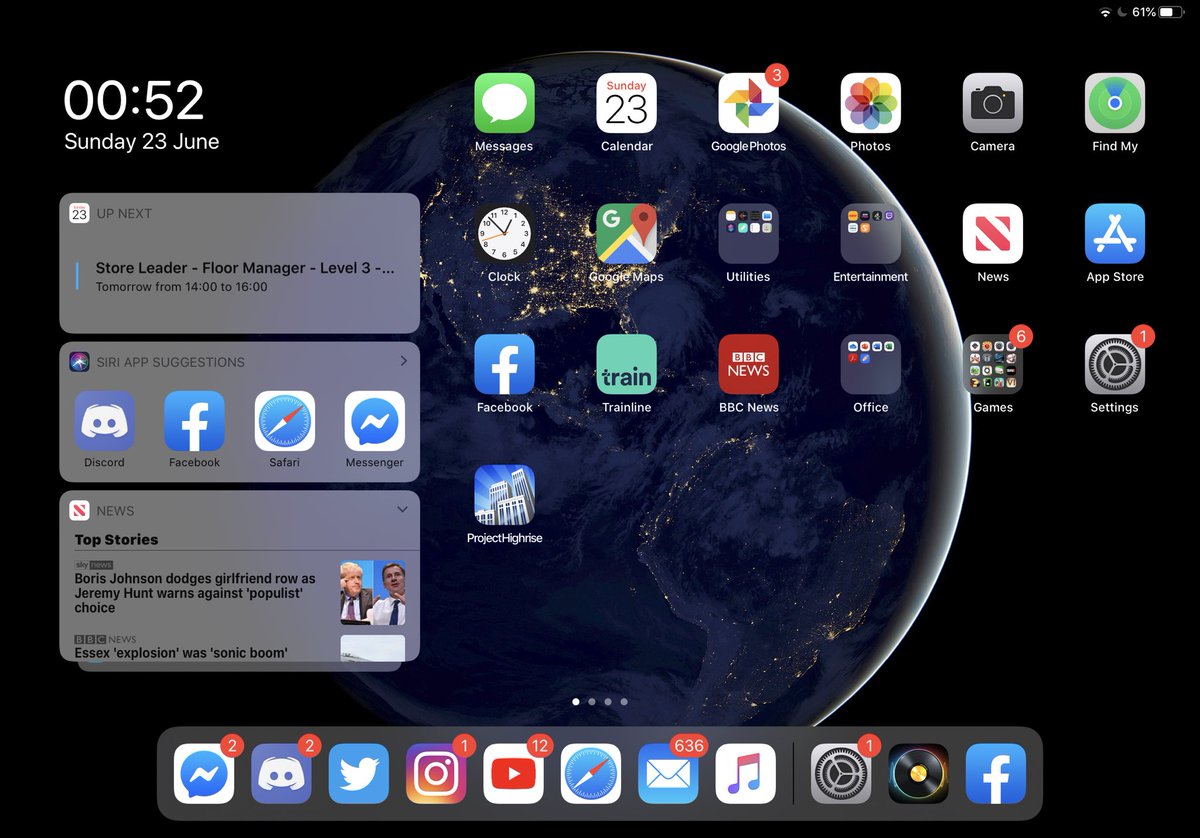The height and width of the screenshot is (838, 1200).
Task: Open the Google Photos app
Action: click(748, 104)
